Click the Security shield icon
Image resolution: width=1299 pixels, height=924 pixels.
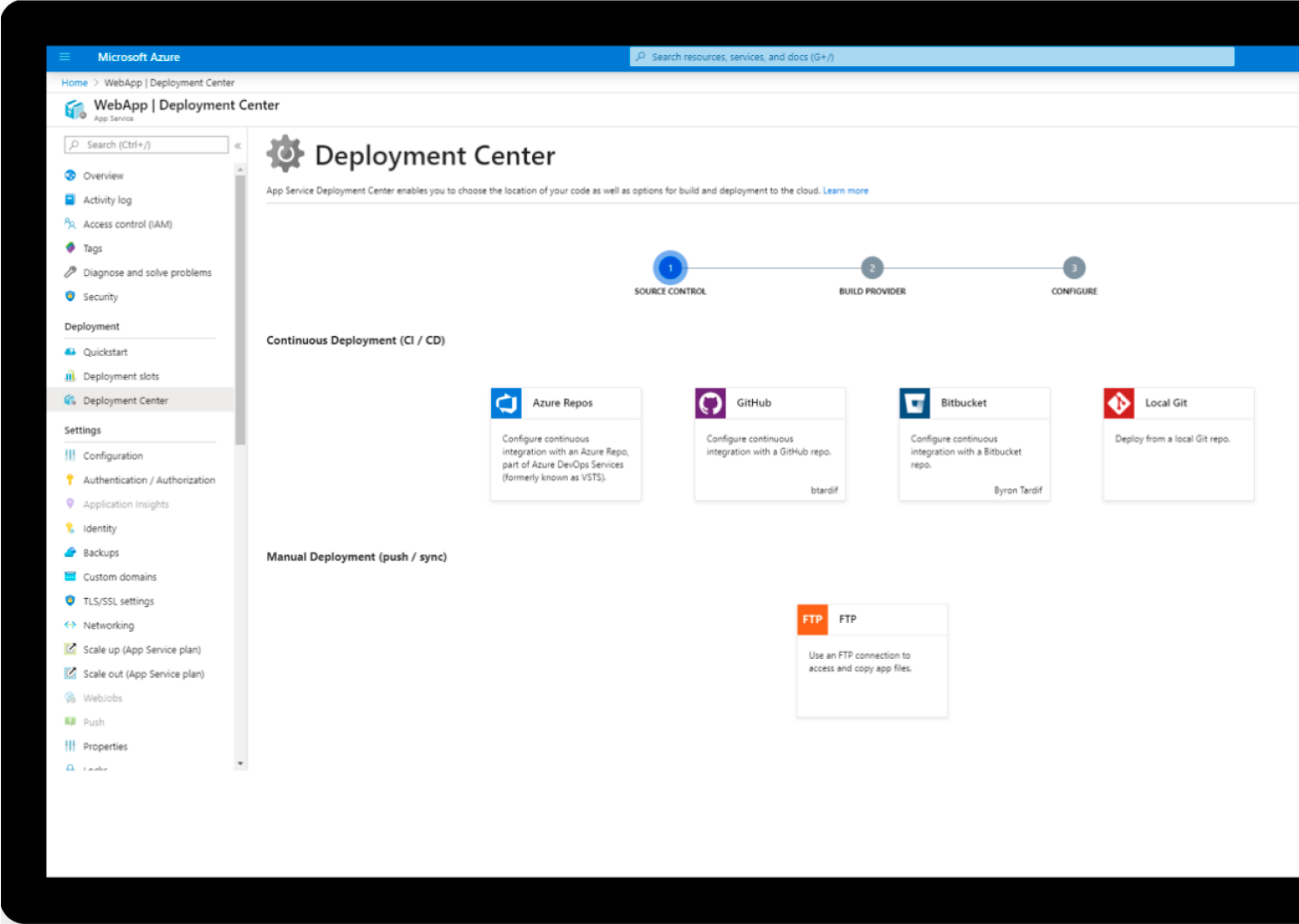(x=70, y=297)
